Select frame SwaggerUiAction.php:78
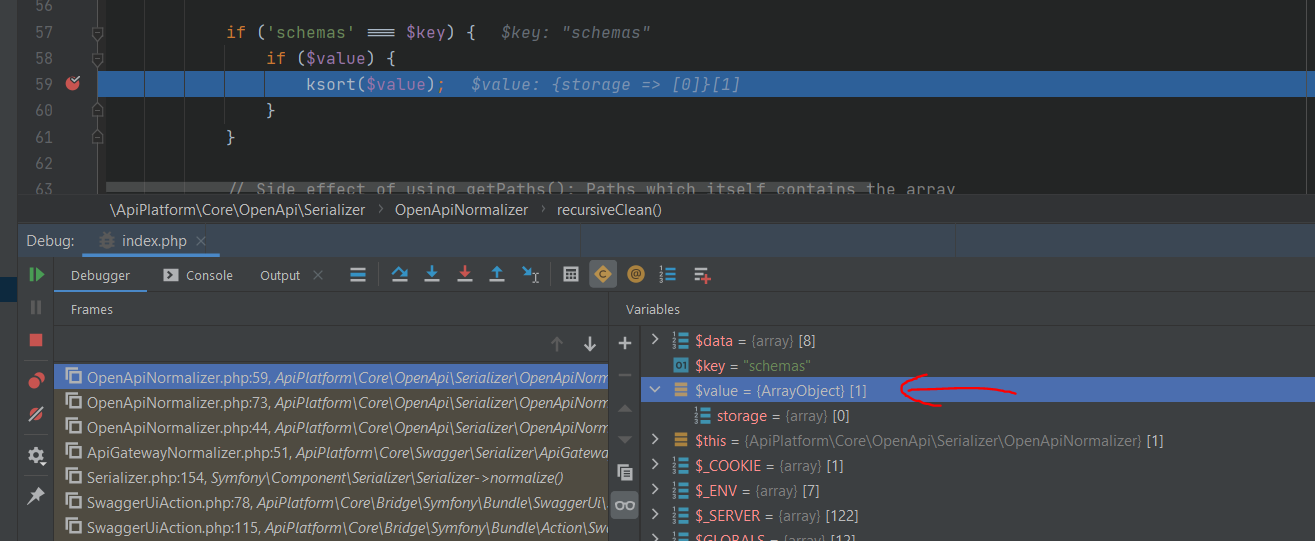 pos(331,502)
